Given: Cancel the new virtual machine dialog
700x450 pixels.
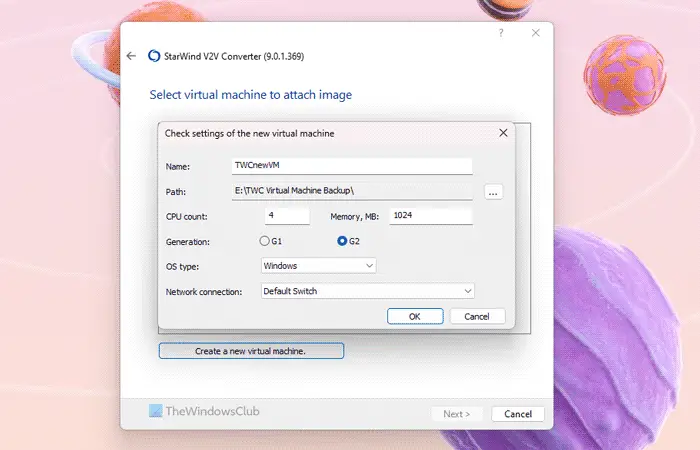Looking at the screenshot, I should [x=477, y=316].
